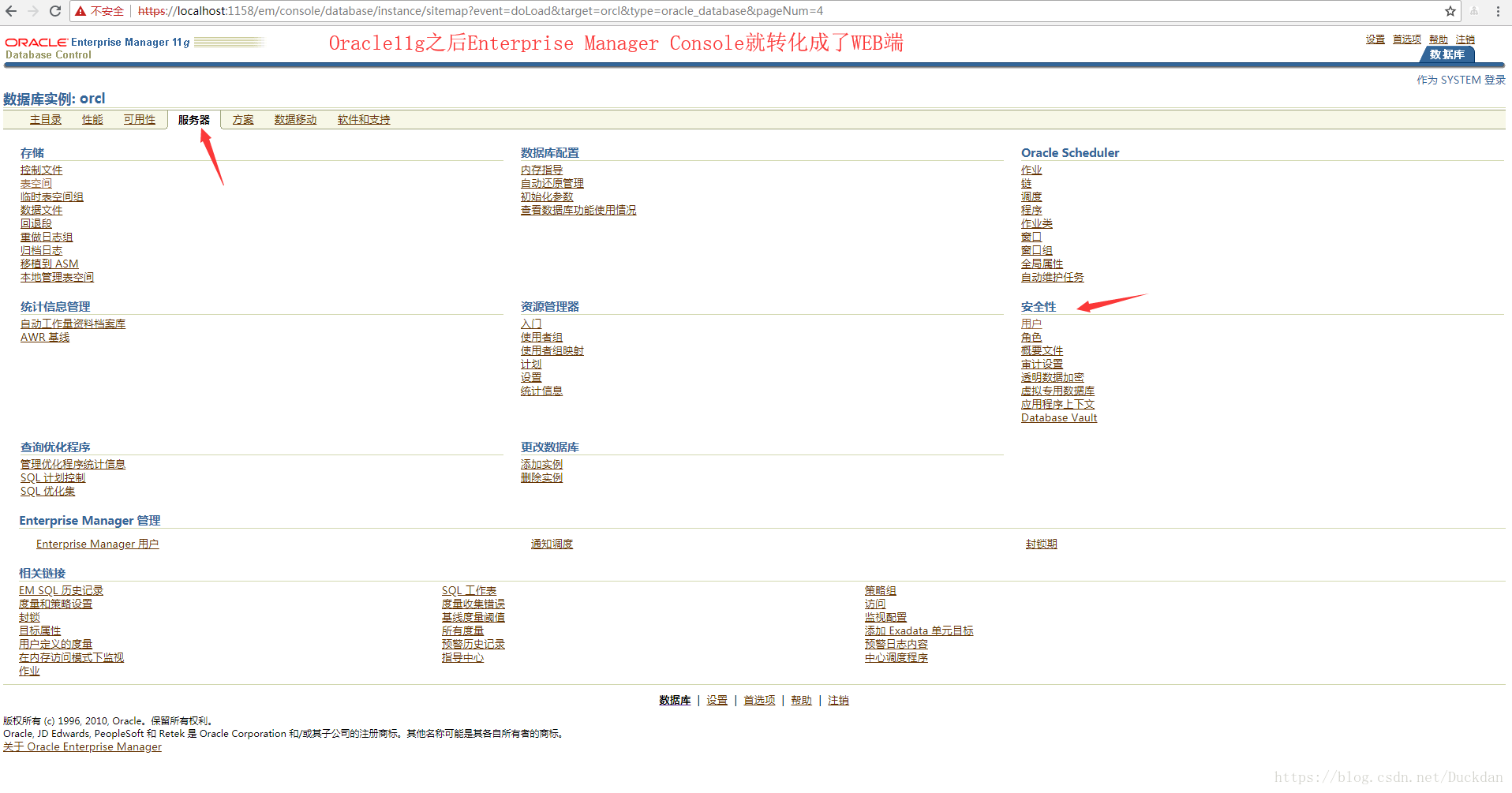1512x793 pixels.
Task: Open the SQL 计划控制 link
Action: [x=53, y=478]
